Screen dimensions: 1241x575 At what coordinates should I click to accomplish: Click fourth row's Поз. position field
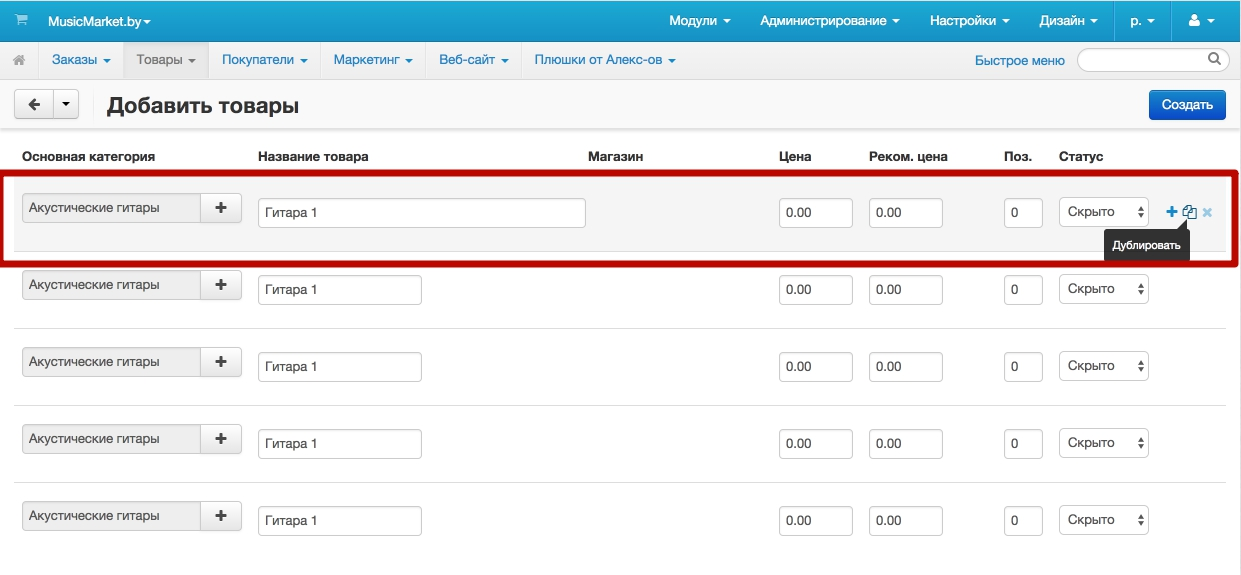[x=1023, y=444]
